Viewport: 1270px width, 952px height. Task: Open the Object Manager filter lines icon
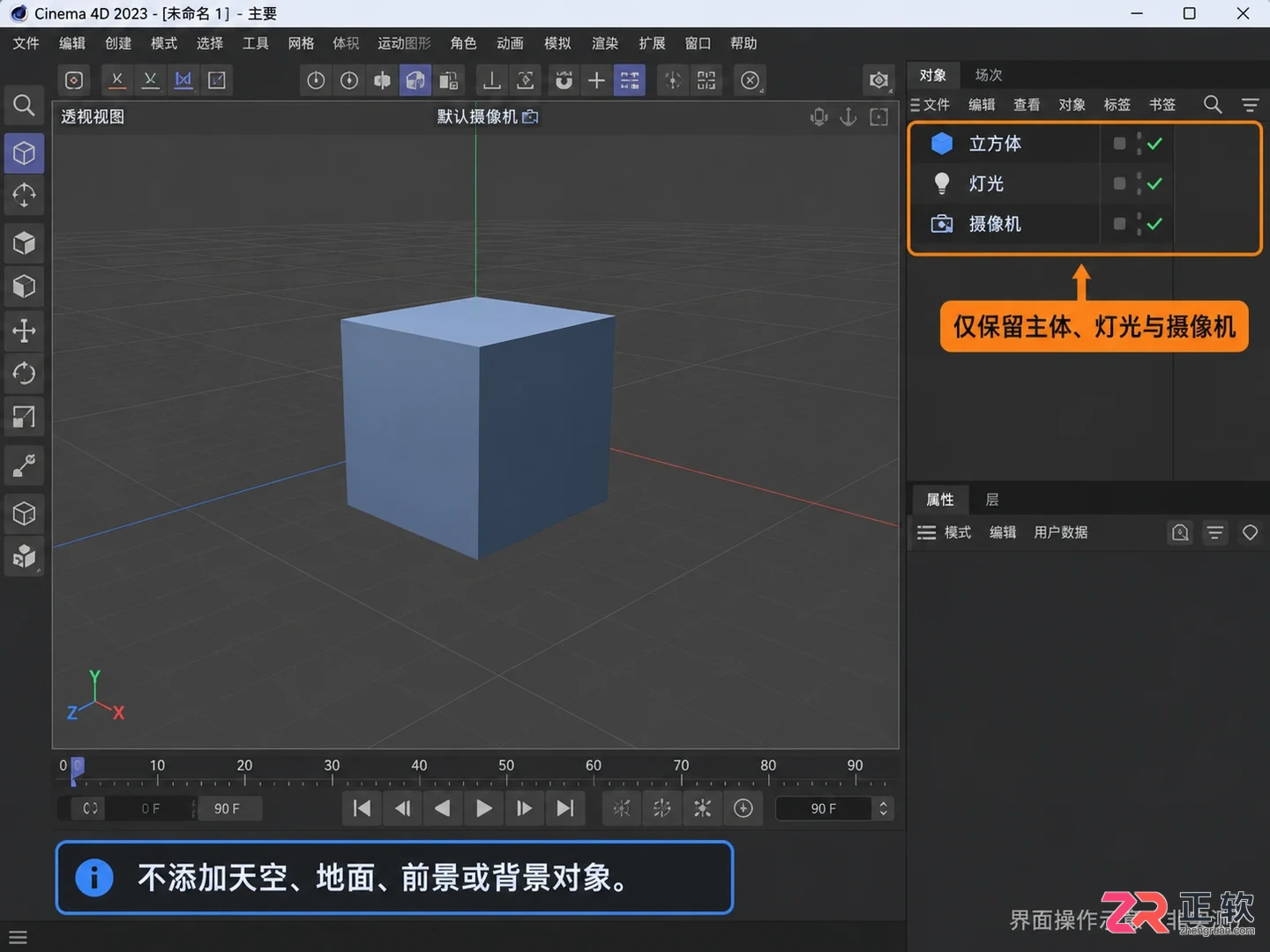click(x=1250, y=105)
